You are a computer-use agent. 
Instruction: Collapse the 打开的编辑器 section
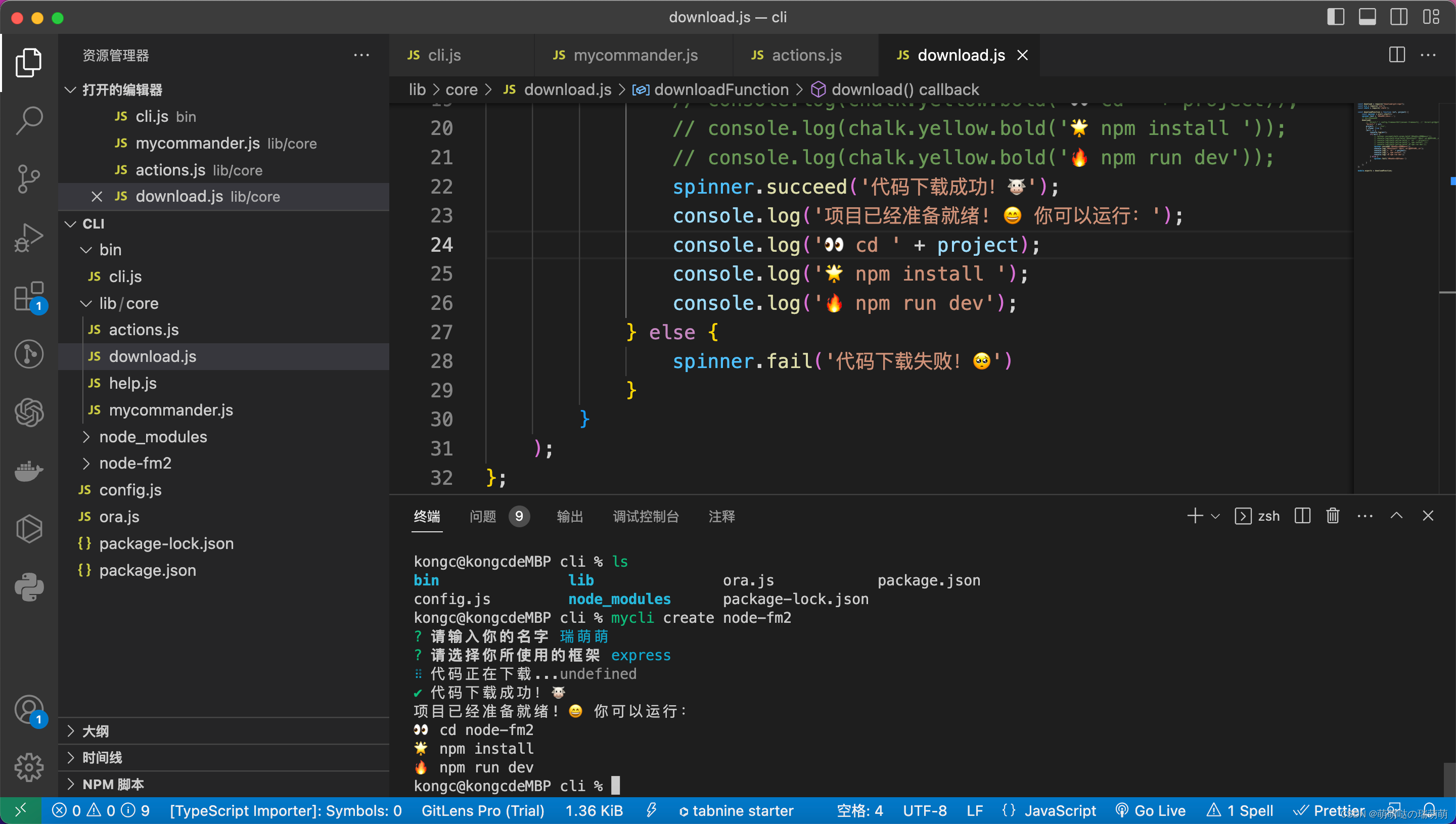[223, 89]
